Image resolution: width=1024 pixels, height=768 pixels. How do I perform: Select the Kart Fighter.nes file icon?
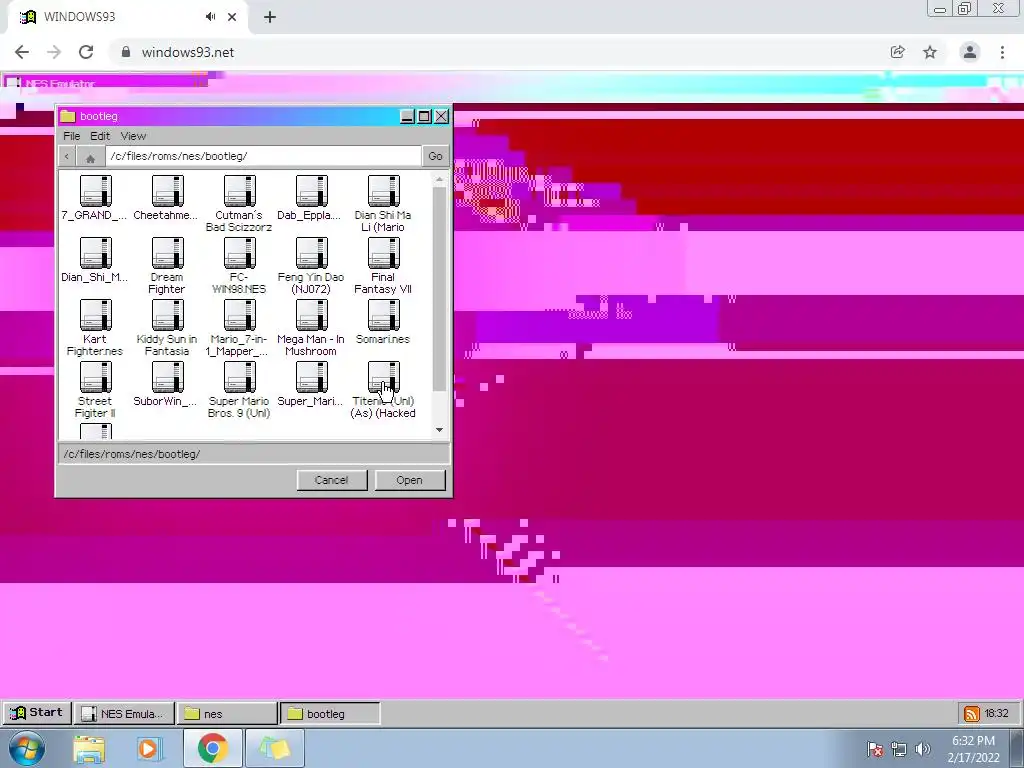coord(95,315)
